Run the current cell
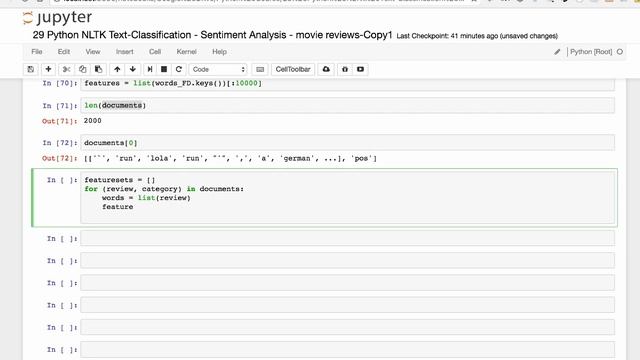This screenshot has height=360, width=640. pyautogui.click(x=150, y=69)
